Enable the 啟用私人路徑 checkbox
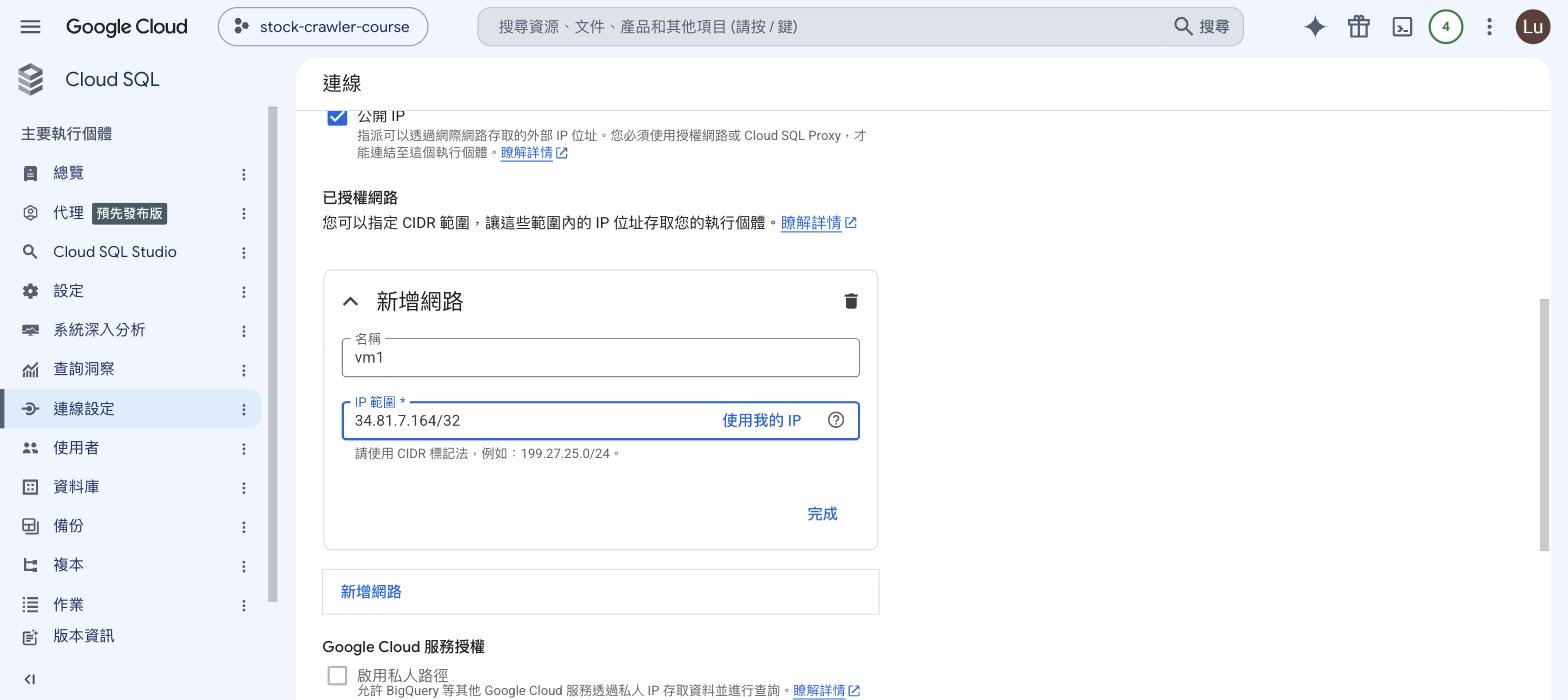 (337, 676)
